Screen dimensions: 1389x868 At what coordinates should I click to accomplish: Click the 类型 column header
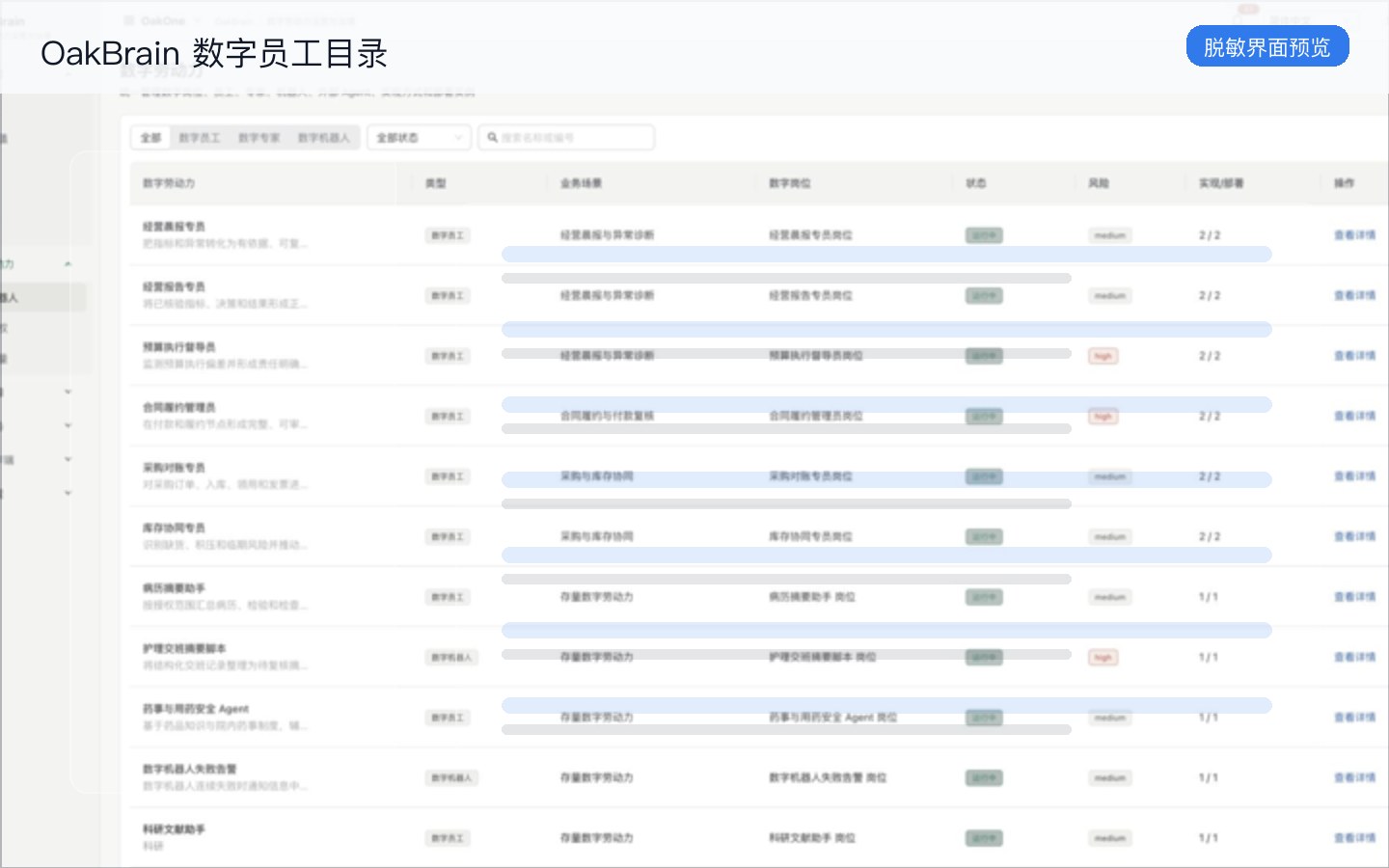[436, 183]
